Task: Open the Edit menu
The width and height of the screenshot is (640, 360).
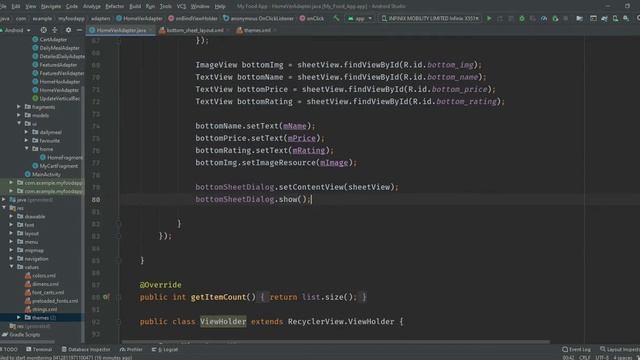Action: (x=16, y=6)
